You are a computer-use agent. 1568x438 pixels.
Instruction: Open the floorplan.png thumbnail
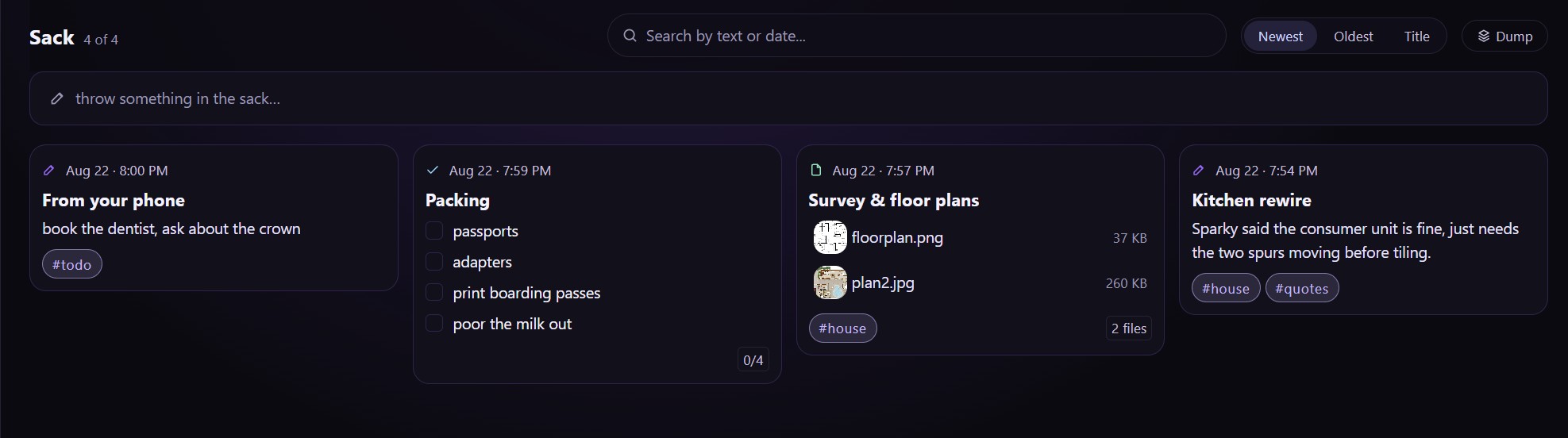(x=830, y=237)
